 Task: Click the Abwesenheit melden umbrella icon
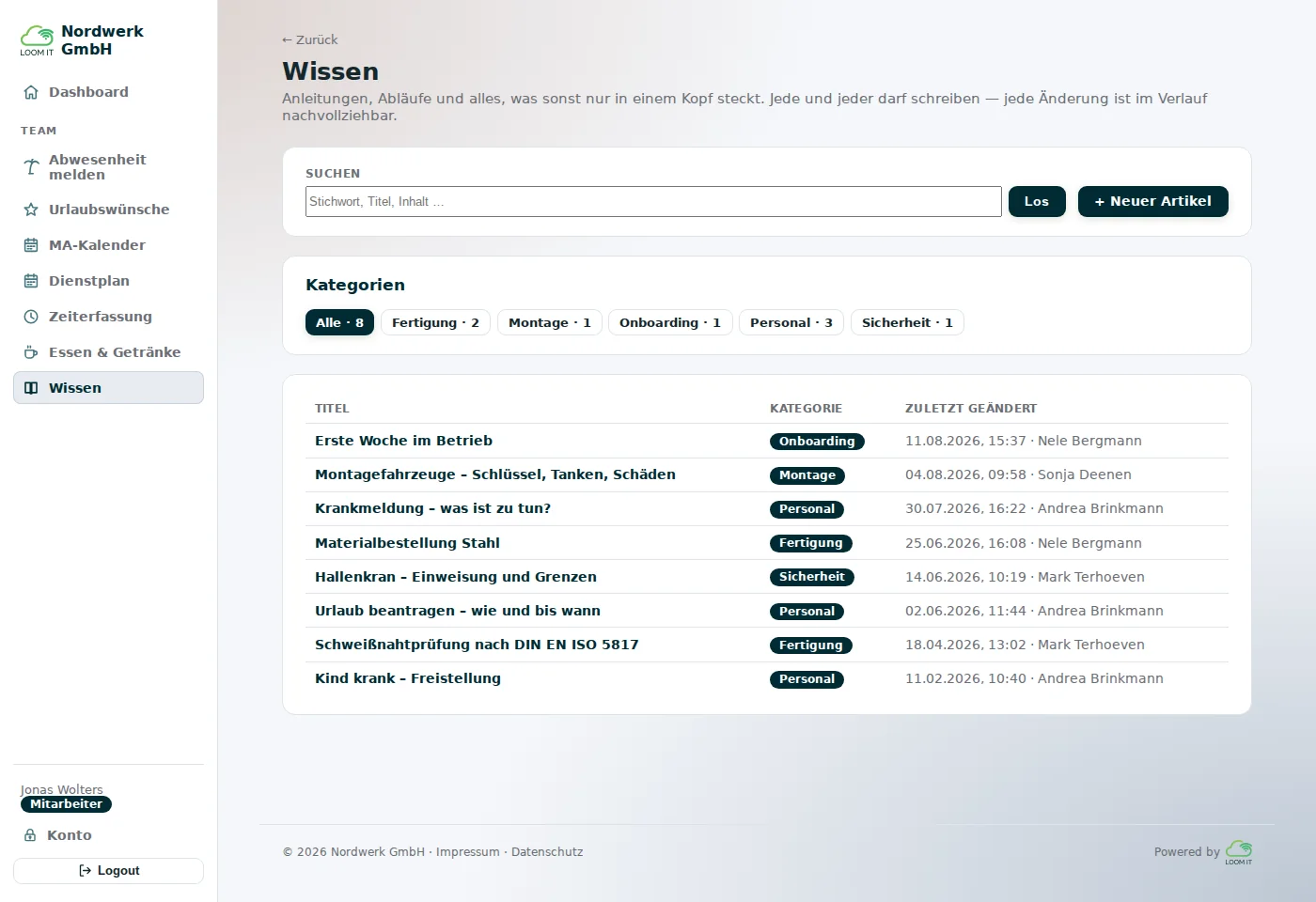(x=31, y=167)
